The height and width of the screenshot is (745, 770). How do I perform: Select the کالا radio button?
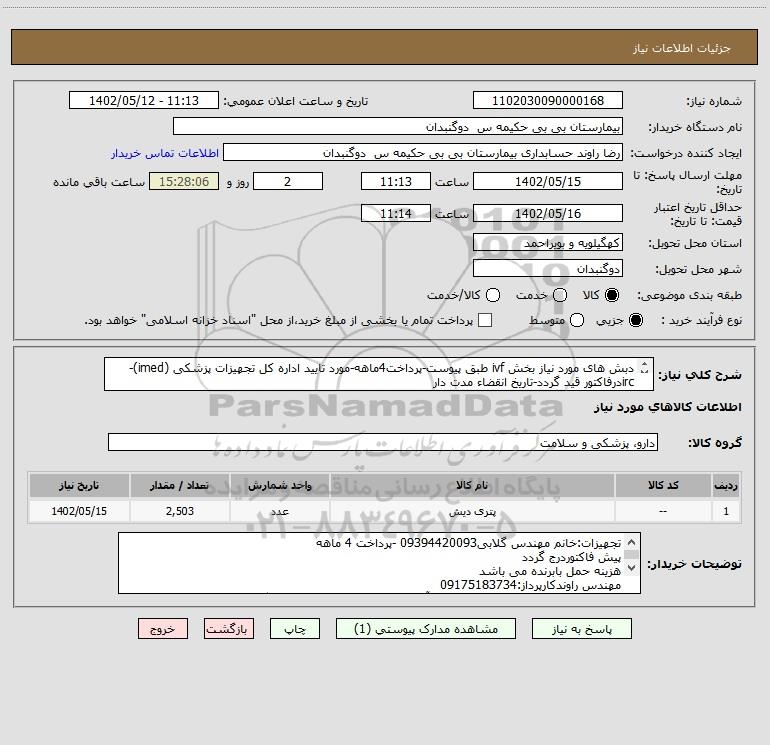tap(612, 295)
